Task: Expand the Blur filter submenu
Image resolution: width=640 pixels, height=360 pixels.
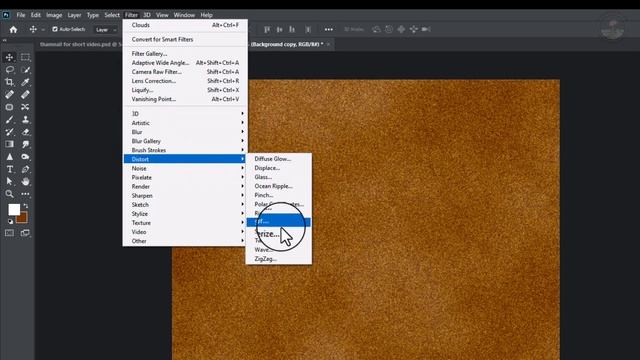Action: pyautogui.click(x=185, y=132)
